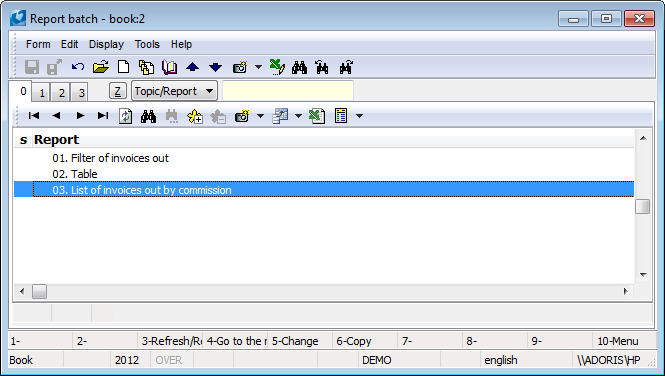Viewport: 665px width, 376px height.
Task: Open the dropdown beside the list camera icon
Action: [260, 116]
